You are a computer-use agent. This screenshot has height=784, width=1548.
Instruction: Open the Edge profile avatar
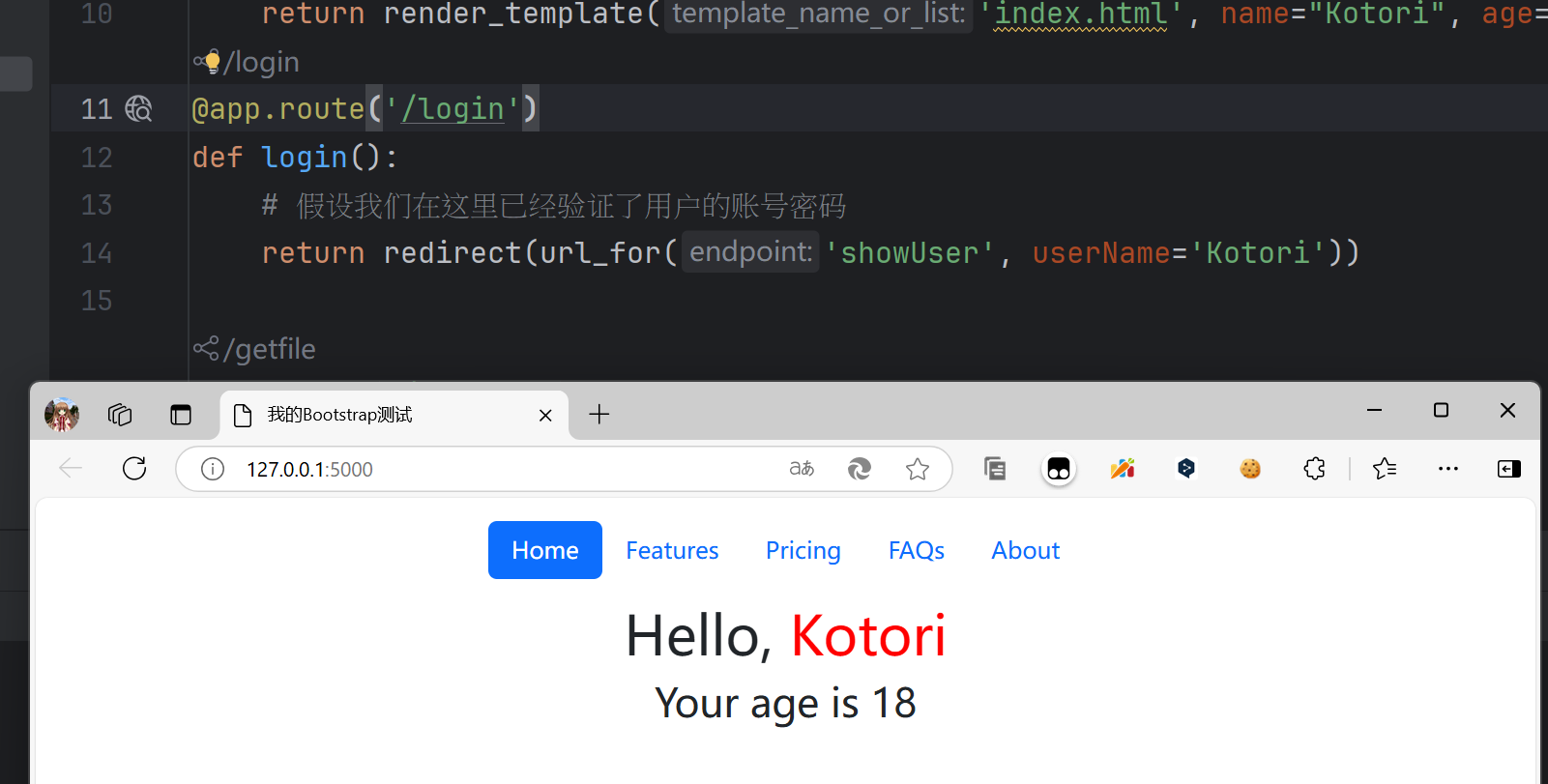point(62,415)
